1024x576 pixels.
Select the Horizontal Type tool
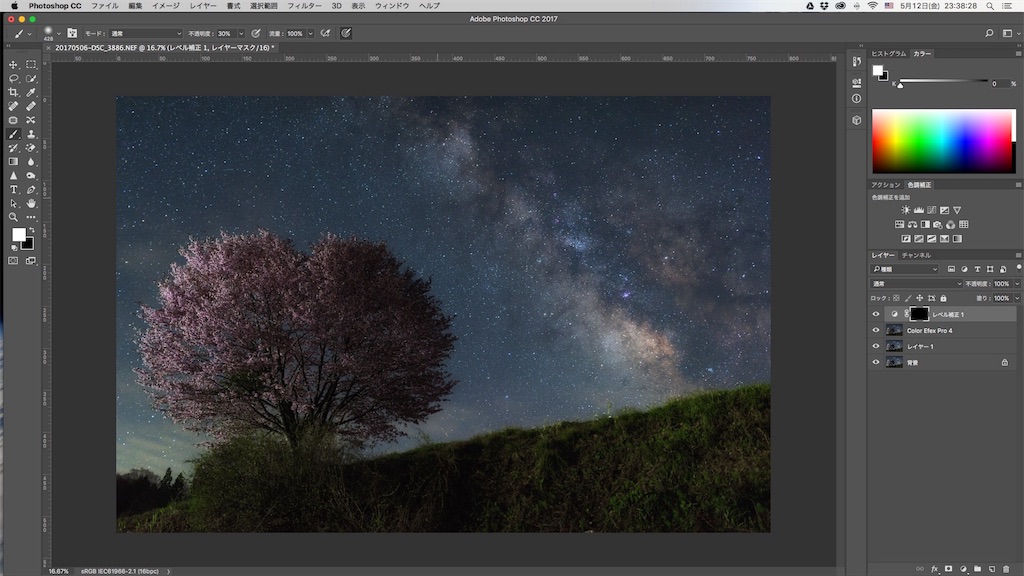click(x=13, y=189)
